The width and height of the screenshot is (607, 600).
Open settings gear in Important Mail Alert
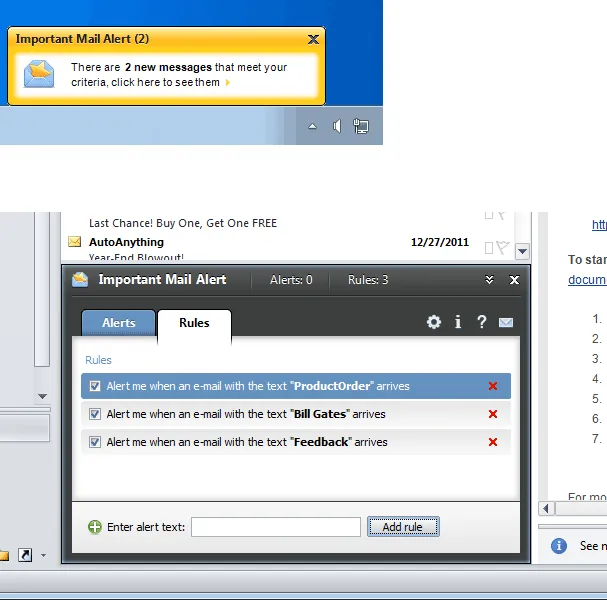[434, 322]
